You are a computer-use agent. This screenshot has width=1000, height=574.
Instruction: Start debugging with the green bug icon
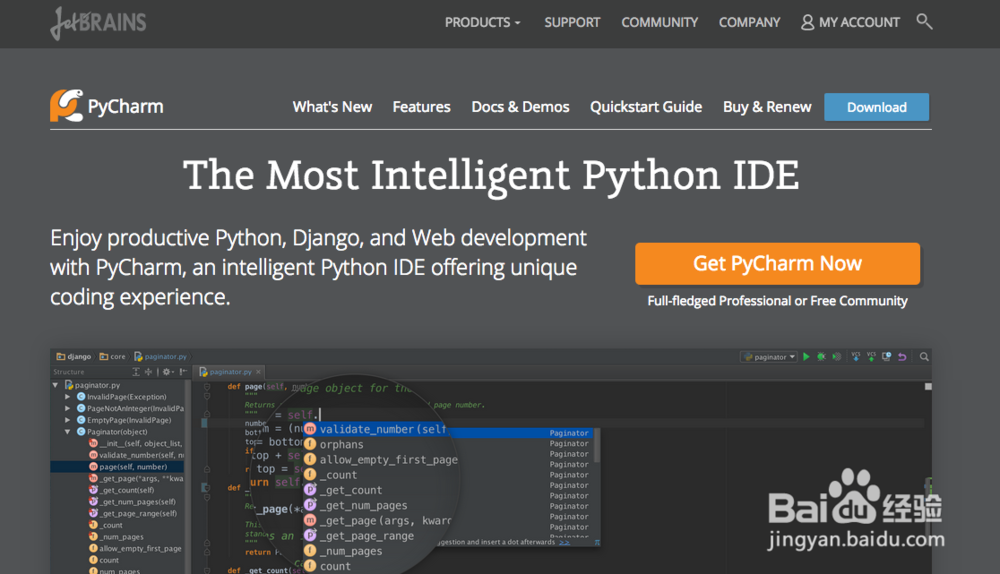pos(821,357)
